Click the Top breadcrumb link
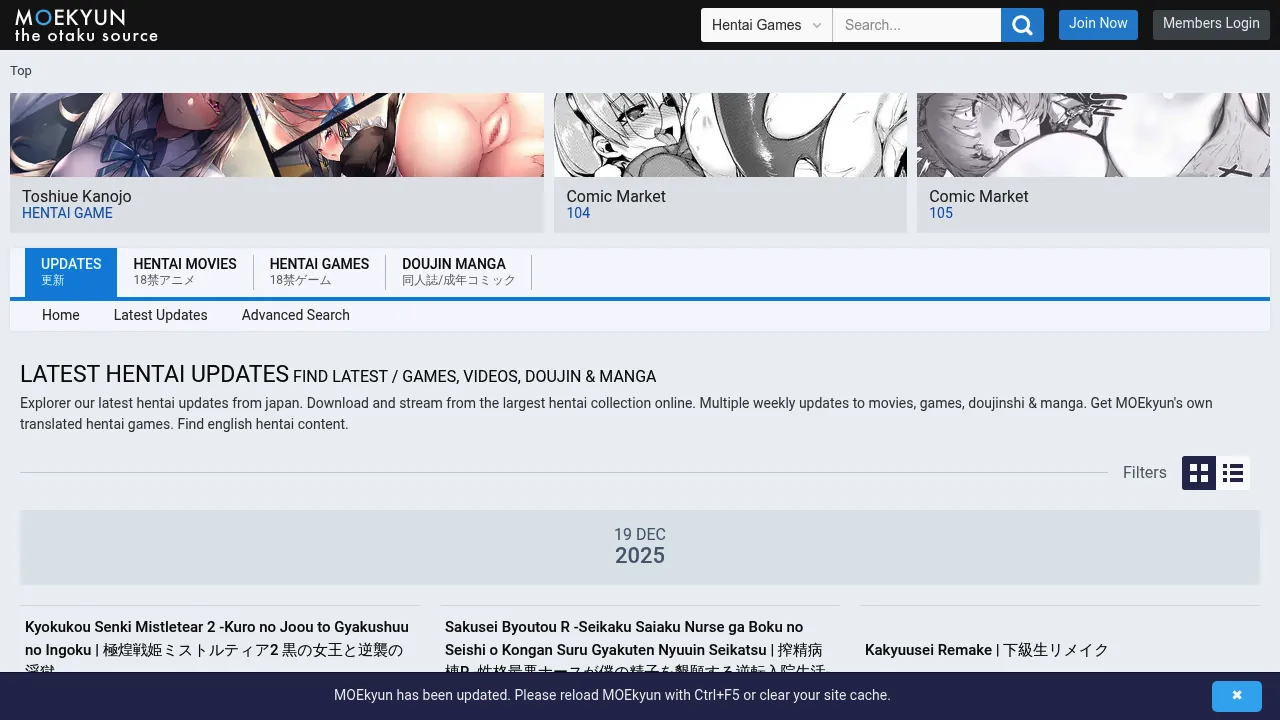 click(21, 71)
